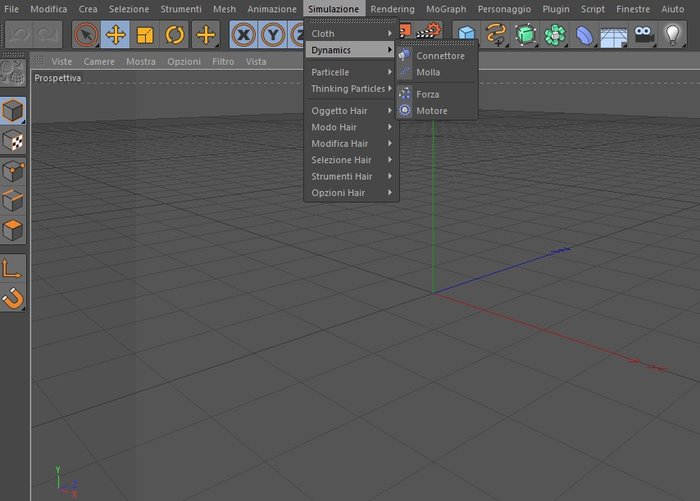700x501 pixels.
Task: Toggle Y axis lock
Action: coord(273,34)
